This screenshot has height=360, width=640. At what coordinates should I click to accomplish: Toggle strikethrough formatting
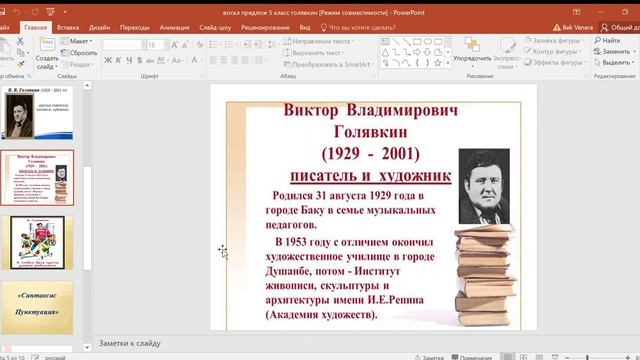(150, 60)
